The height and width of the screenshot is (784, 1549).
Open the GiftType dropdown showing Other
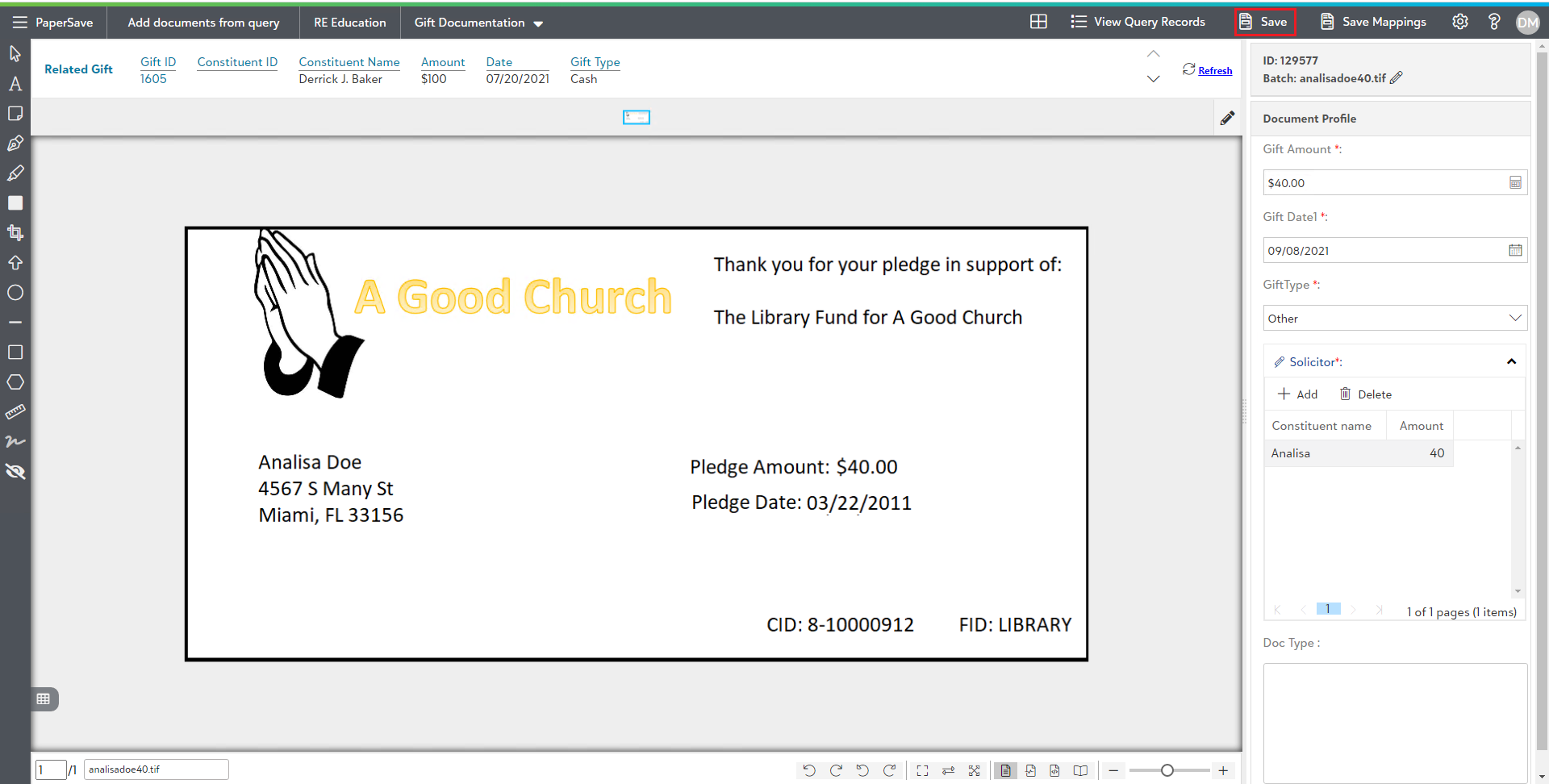[x=1394, y=319]
